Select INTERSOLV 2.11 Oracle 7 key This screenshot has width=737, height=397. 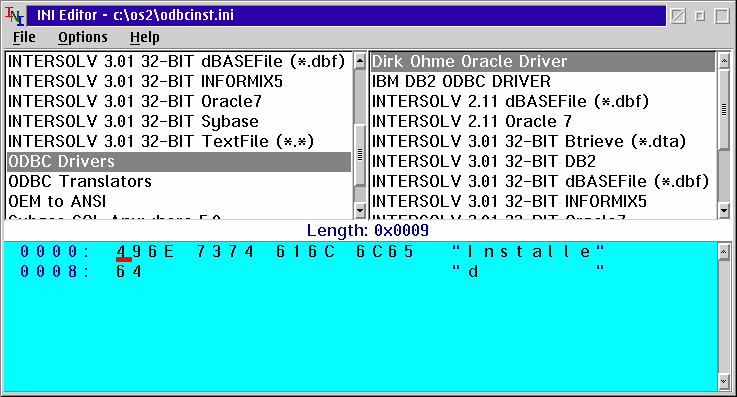click(x=543, y=122)
